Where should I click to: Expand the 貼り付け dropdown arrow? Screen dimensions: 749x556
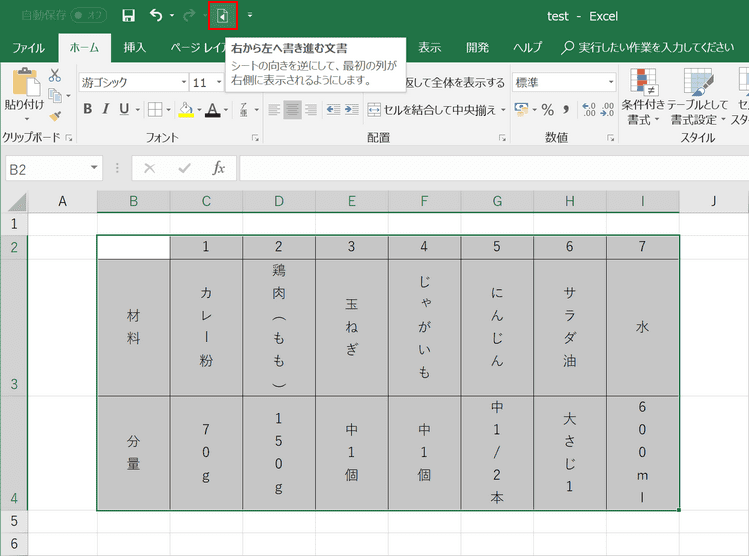point(27,118)
